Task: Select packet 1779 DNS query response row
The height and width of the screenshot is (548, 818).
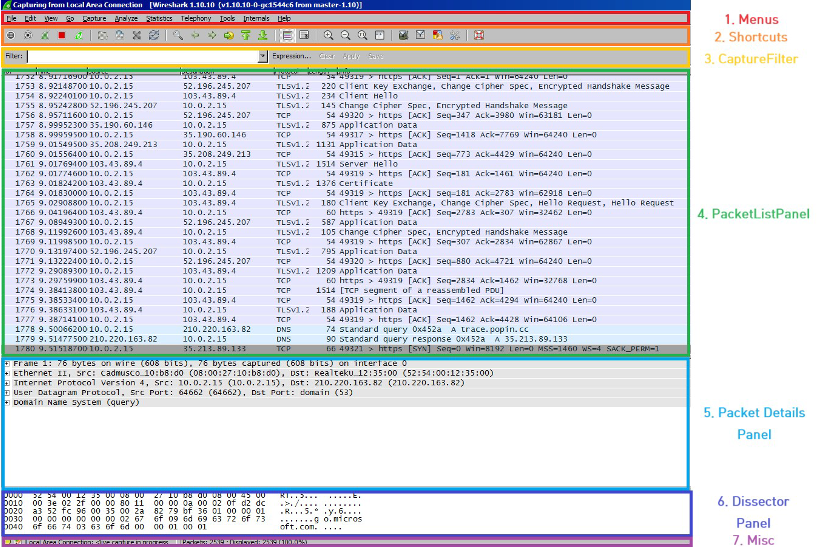Action: pyautogui.click(x=345, y=339)
